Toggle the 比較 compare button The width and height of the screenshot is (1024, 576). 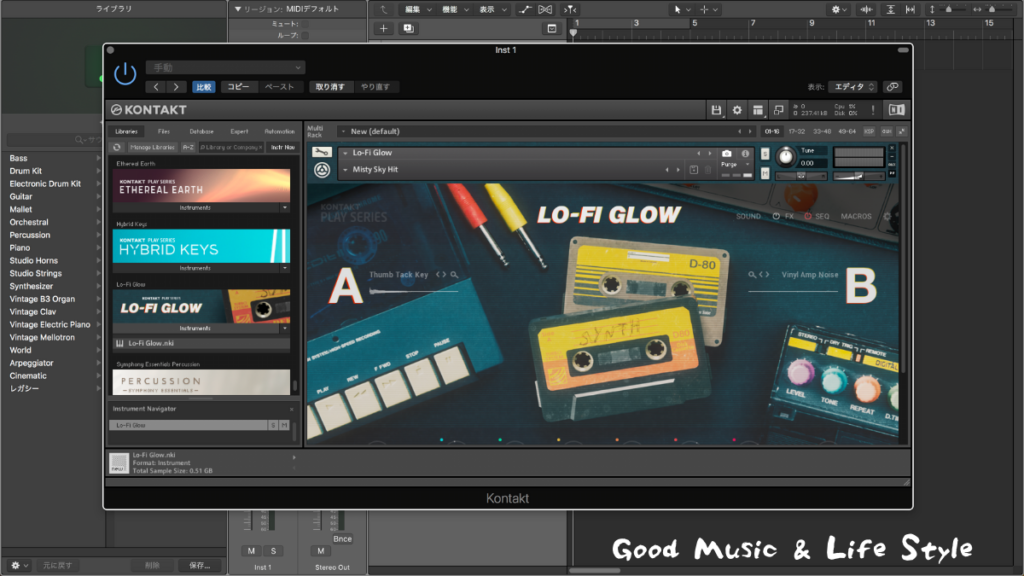click(204, 87)
